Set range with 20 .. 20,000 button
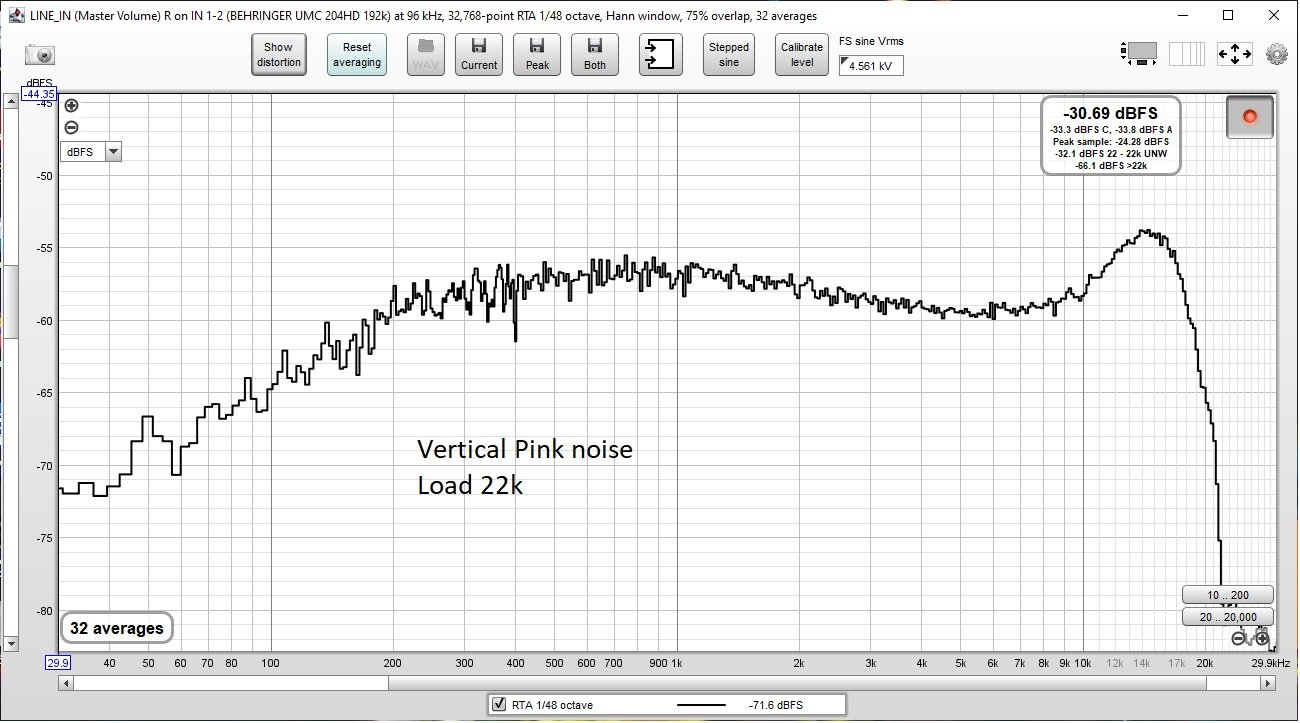 pos(1227,617)
